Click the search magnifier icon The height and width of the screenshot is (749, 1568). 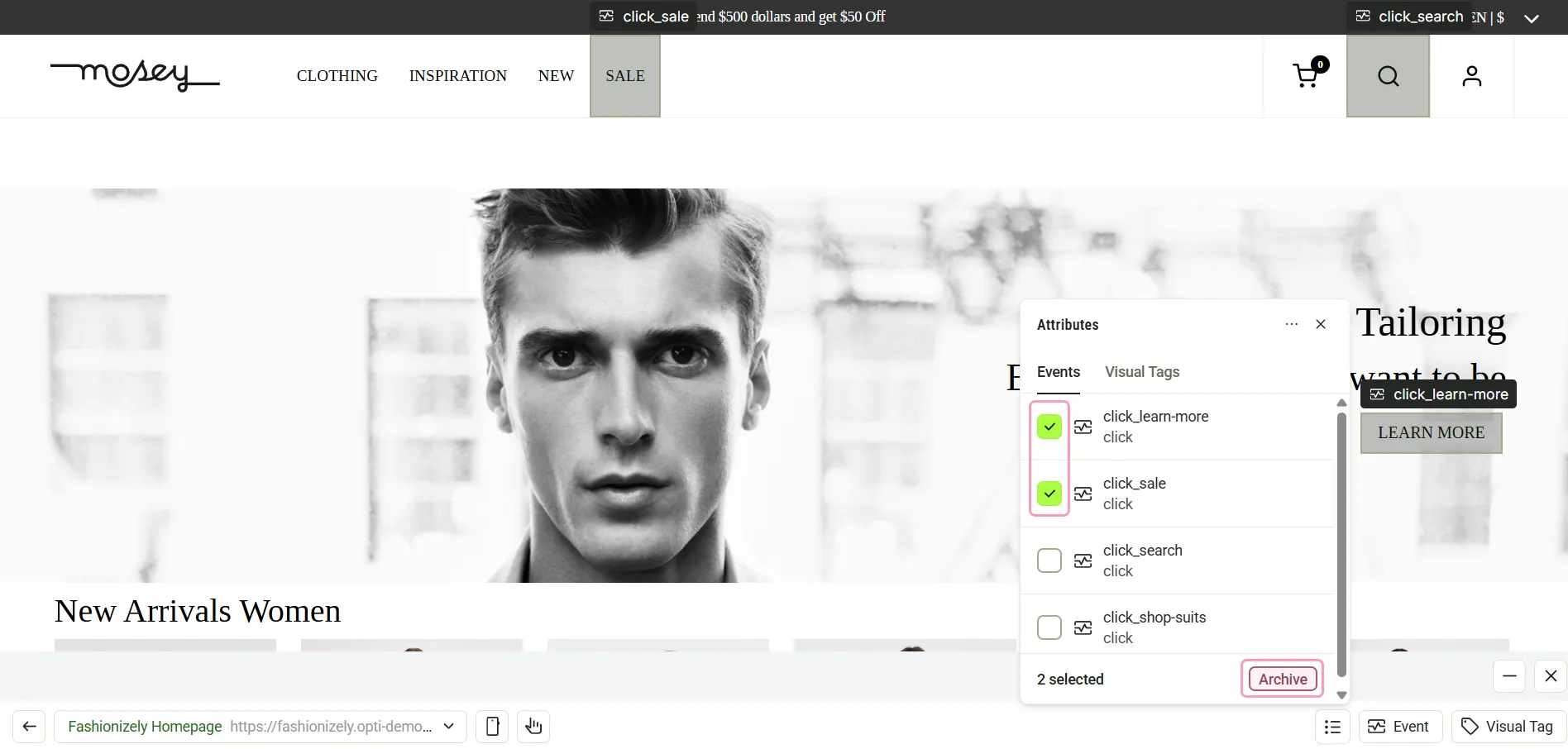1389,76
